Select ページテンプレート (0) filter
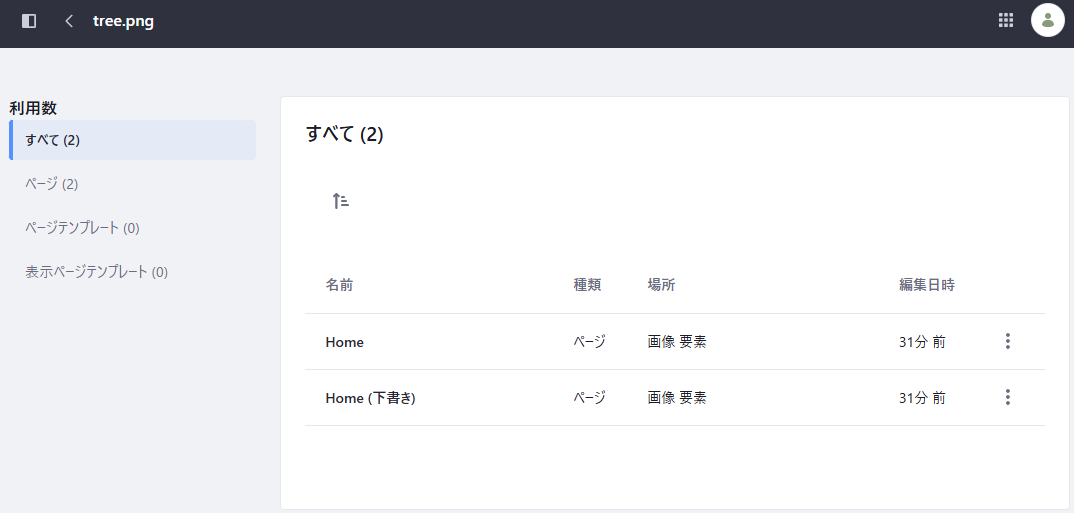Viewport: 1074px width, 513px height. 82,228
